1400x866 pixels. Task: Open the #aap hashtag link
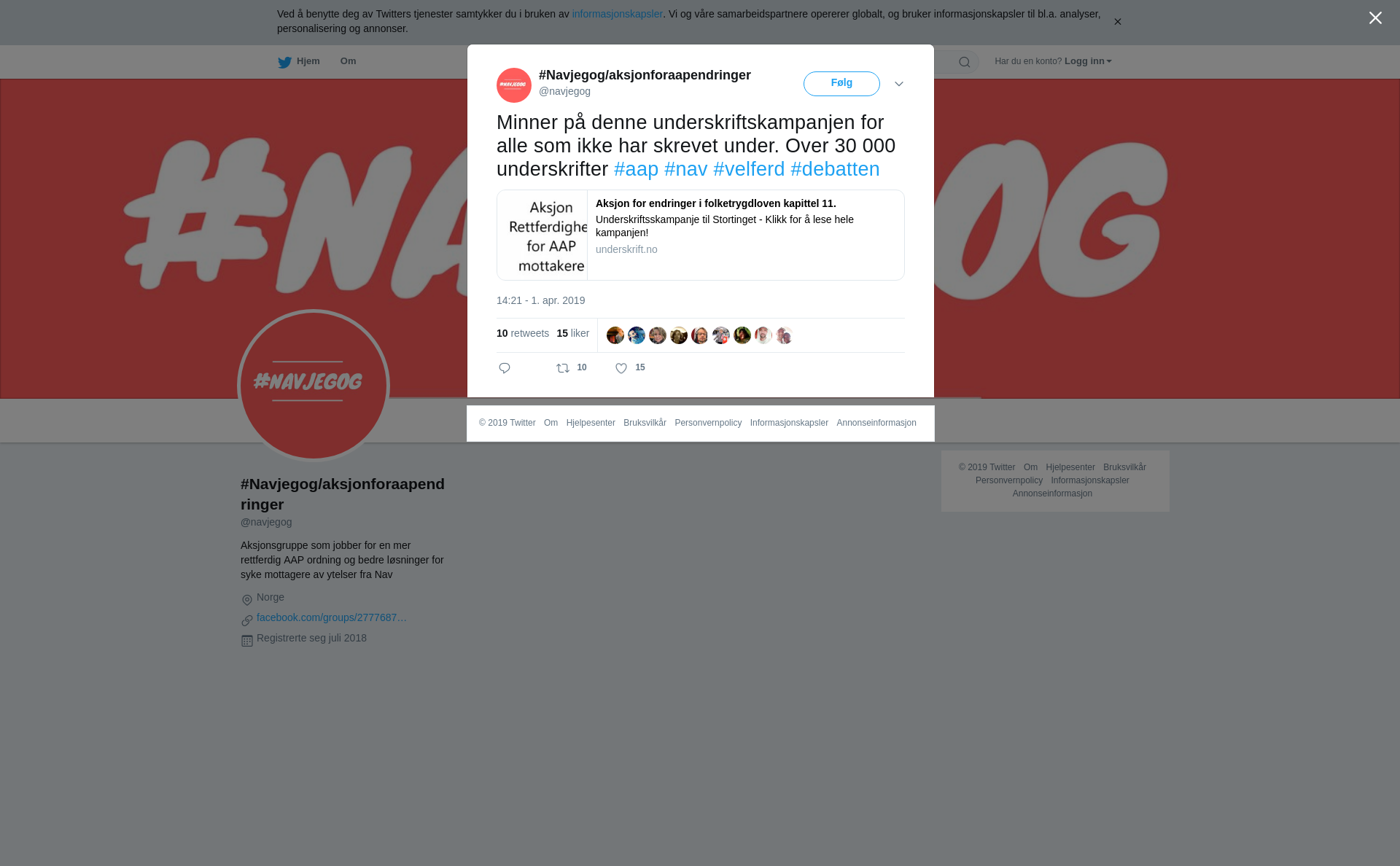click(636, 169)
